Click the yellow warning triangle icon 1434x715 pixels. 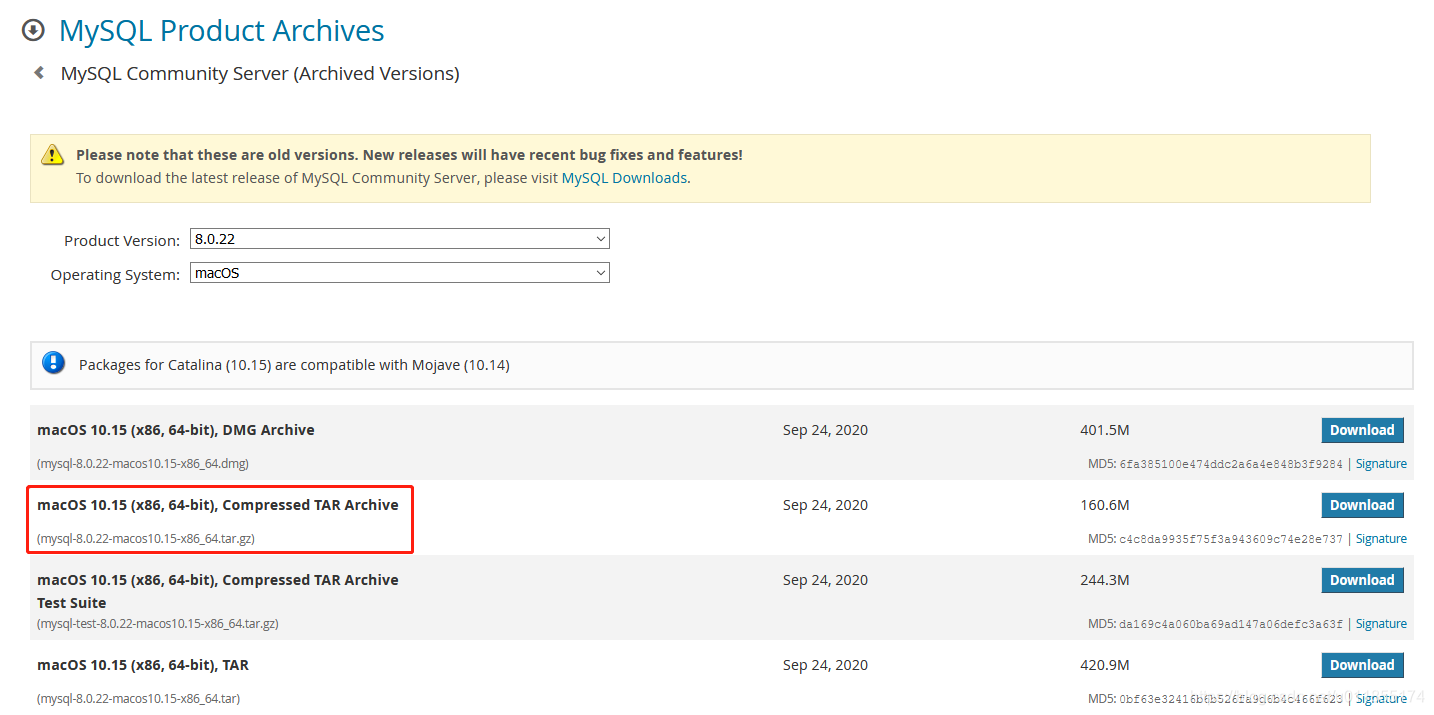pyautogui.click(x=52, y=155)
